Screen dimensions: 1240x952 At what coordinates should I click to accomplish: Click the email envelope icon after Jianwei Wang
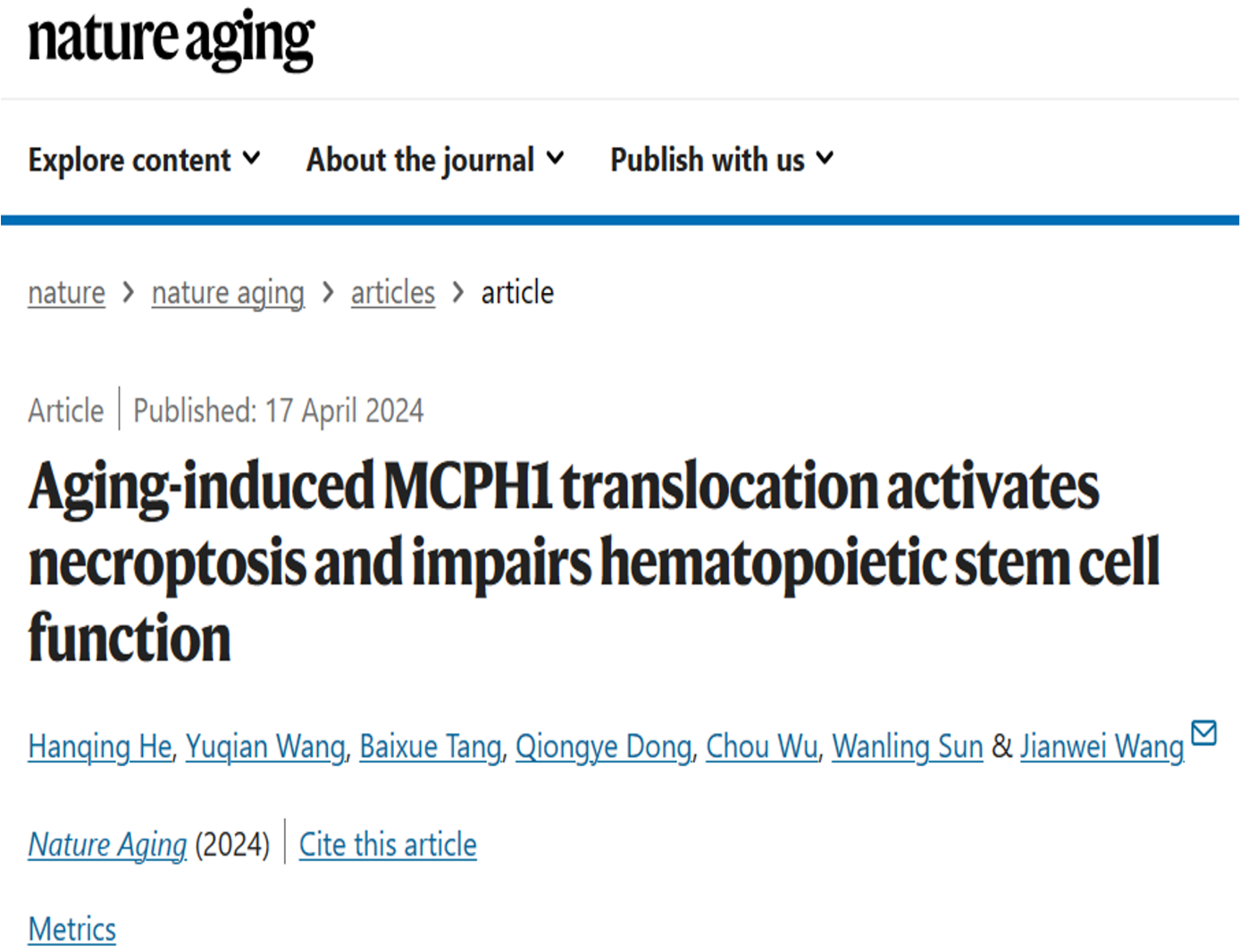tap(1204, 733)
